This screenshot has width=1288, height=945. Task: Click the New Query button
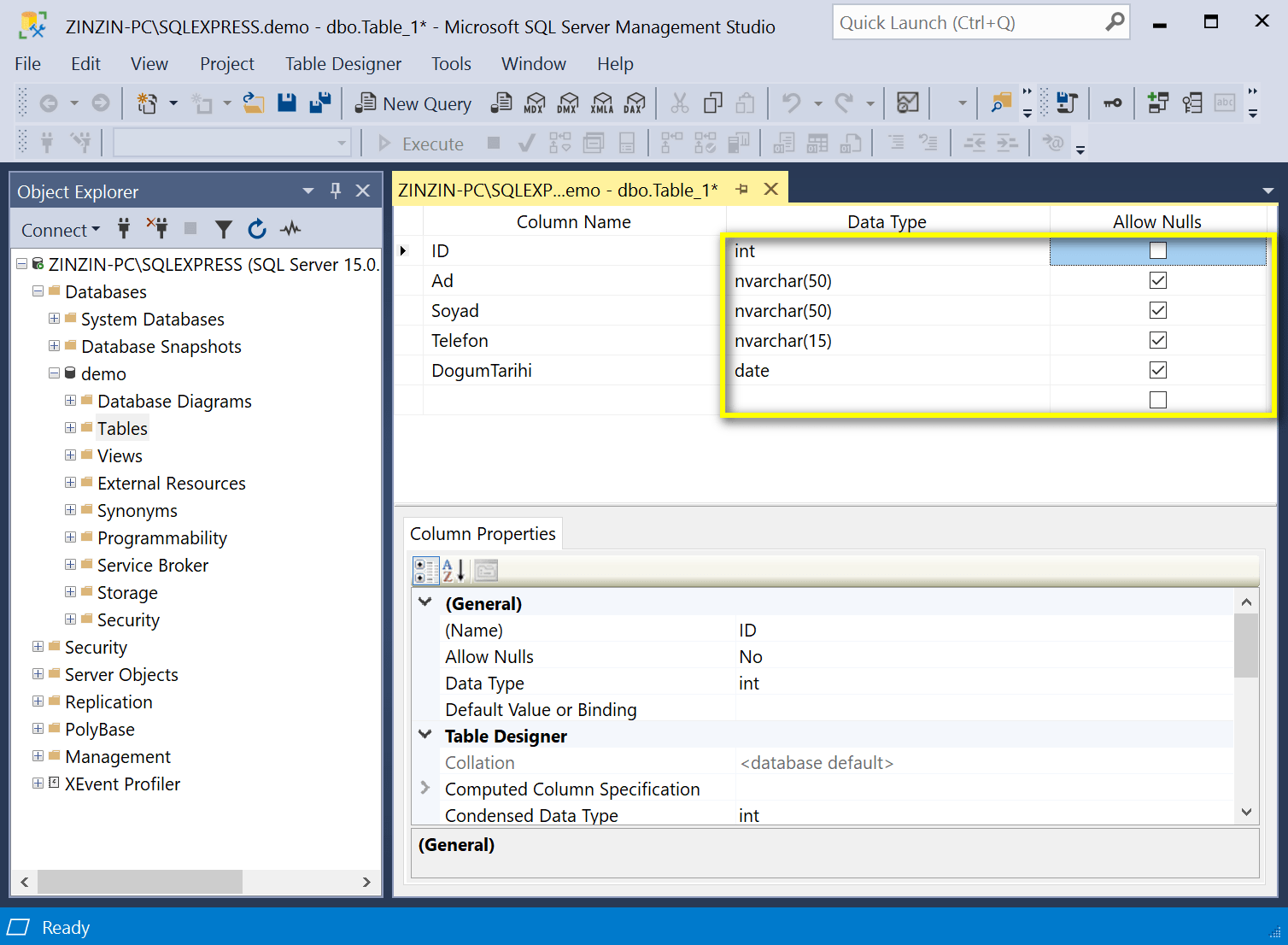[413, 103]
